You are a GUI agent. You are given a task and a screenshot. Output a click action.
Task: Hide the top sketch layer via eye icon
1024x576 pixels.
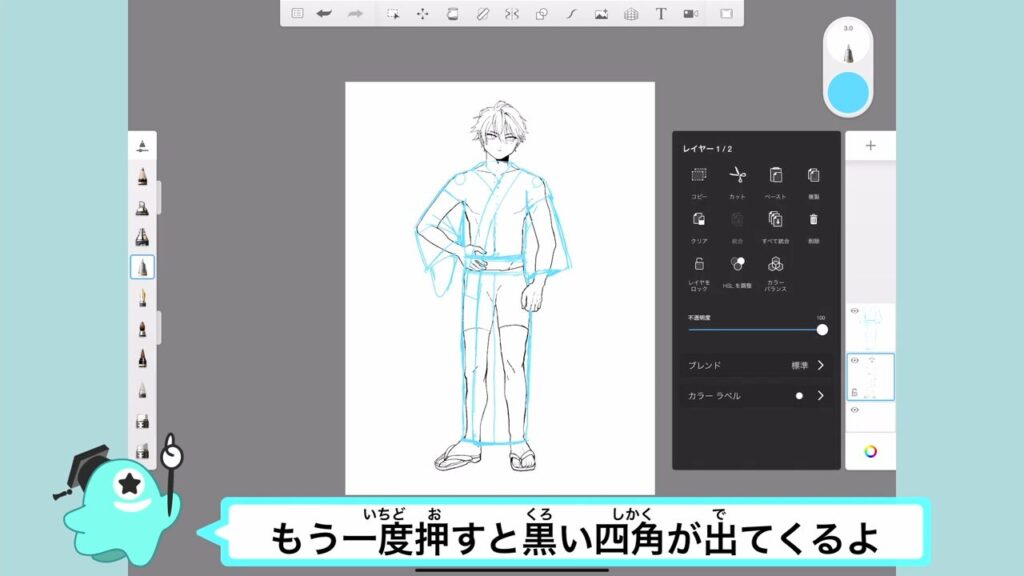(x=854, y=311)
